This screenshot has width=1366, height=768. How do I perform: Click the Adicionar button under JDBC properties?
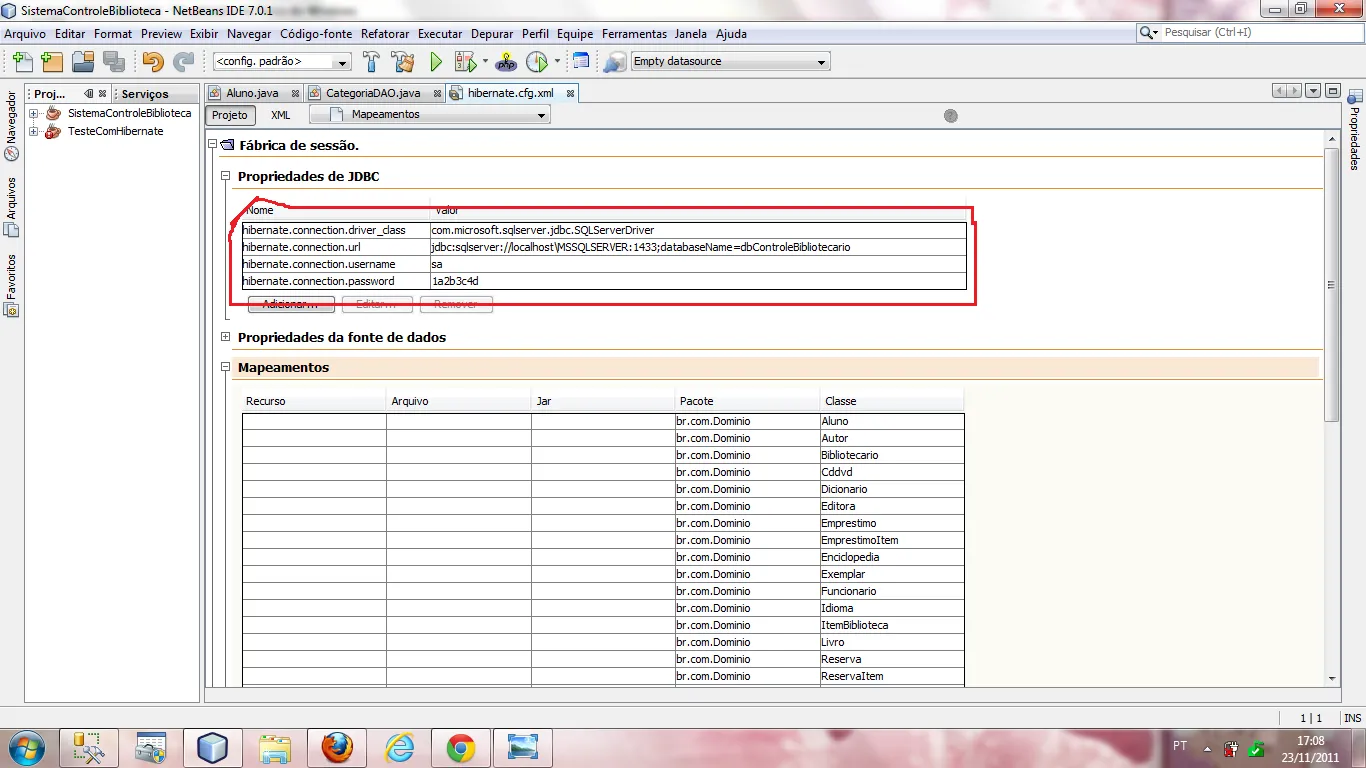[291, 304]
